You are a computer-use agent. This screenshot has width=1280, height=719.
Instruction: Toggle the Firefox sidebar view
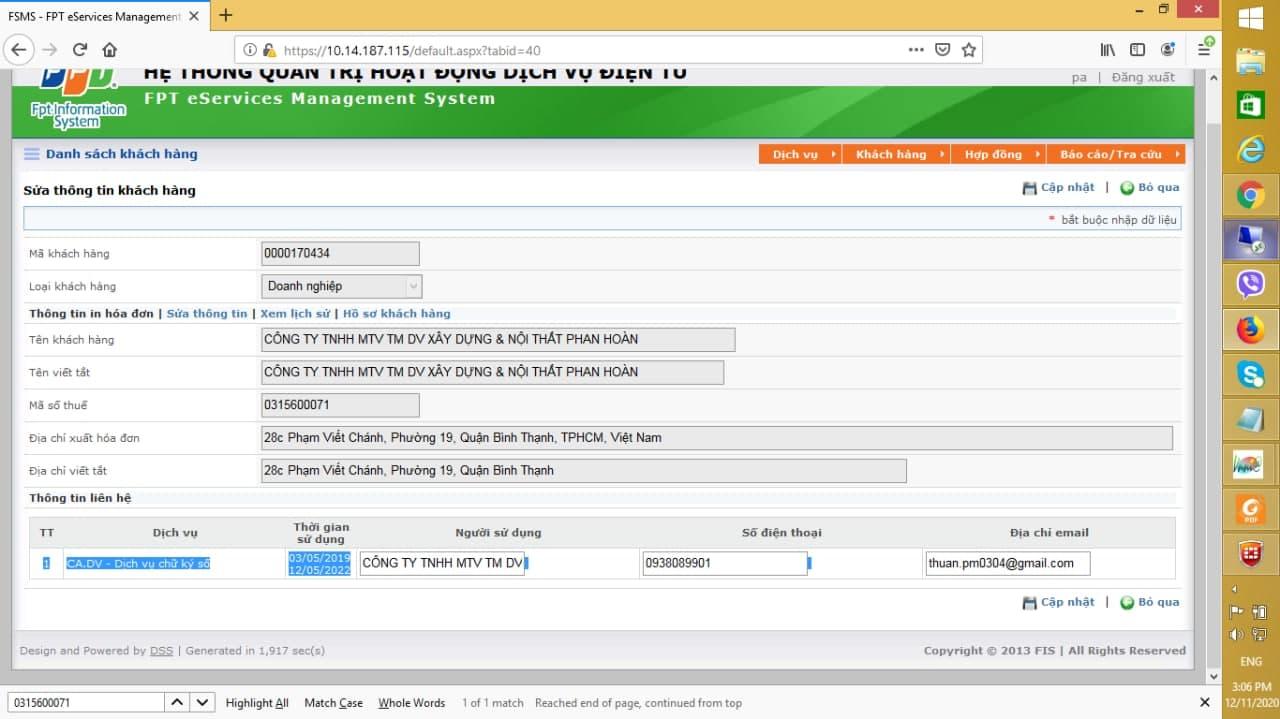pyautogui.click(x=1137, y=49)
